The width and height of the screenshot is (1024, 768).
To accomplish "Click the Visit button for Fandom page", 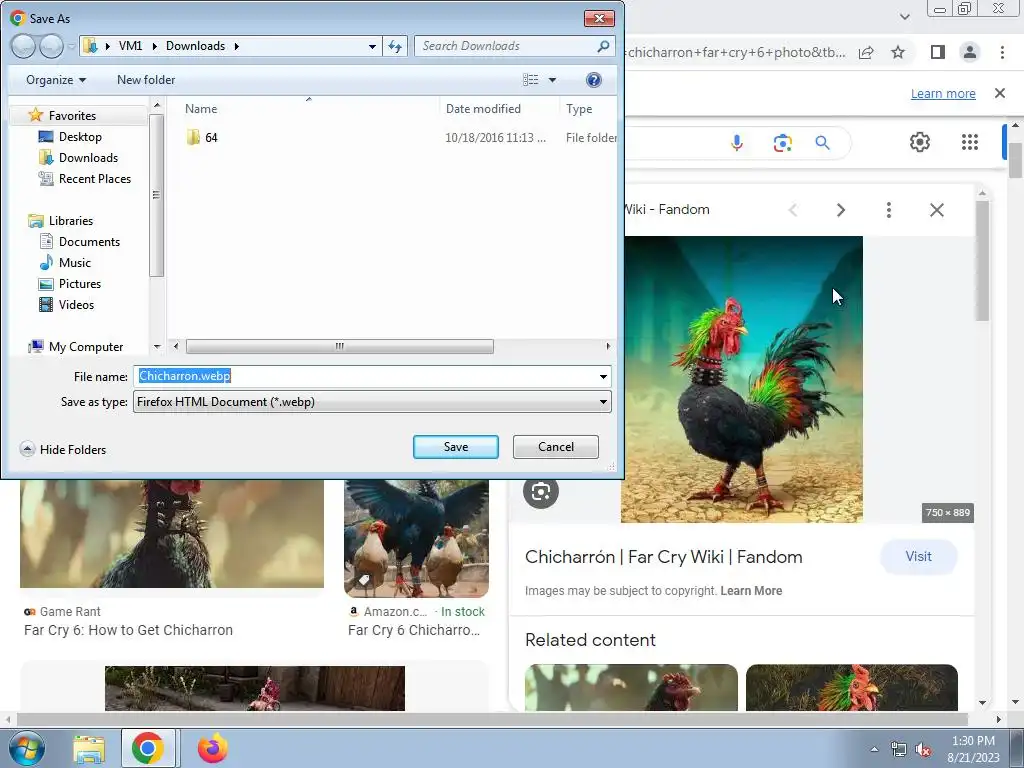I will (918, 556).
